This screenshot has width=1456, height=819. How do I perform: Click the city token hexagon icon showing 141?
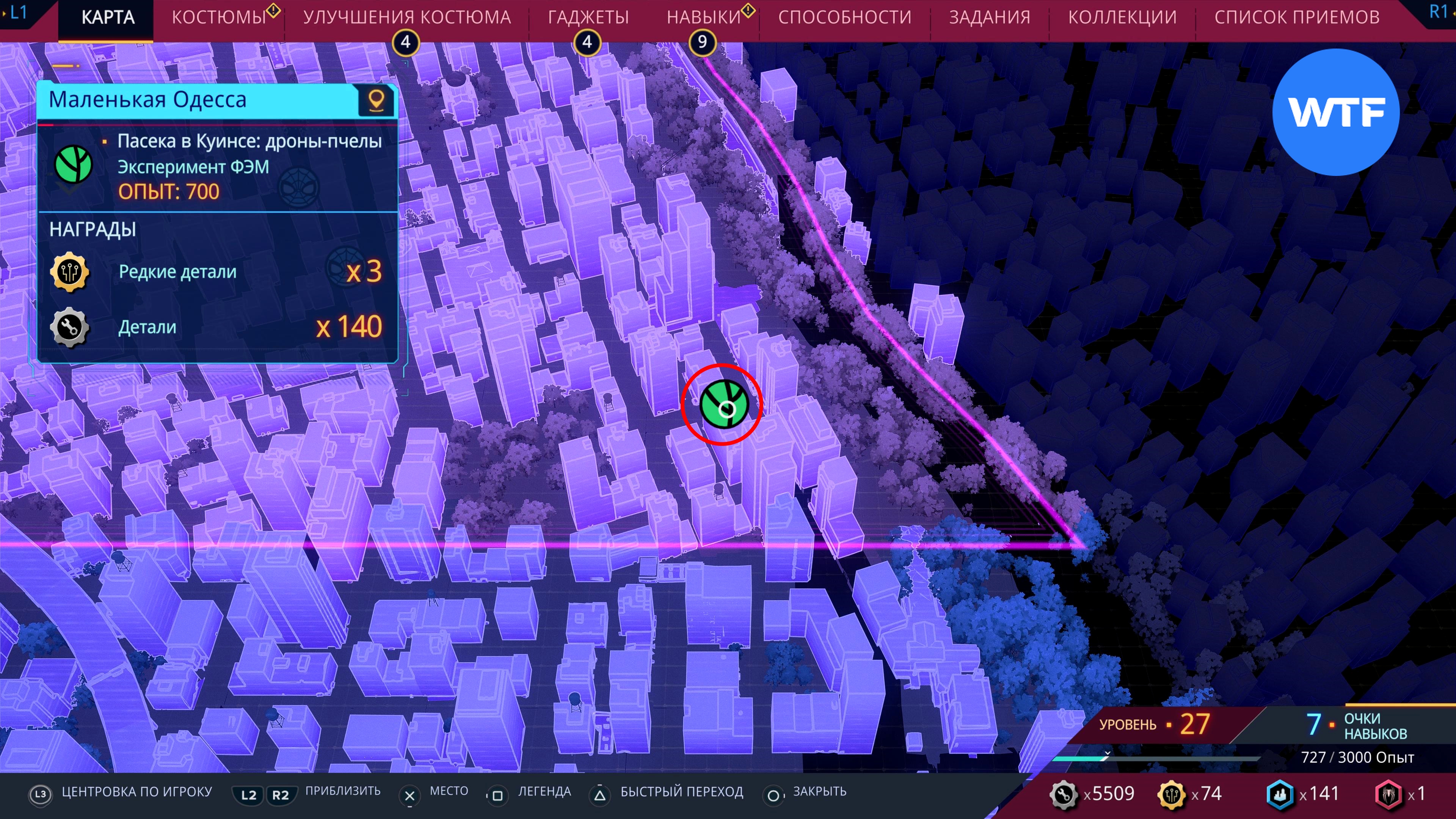pyautogui.click(x=1280, y=794)
